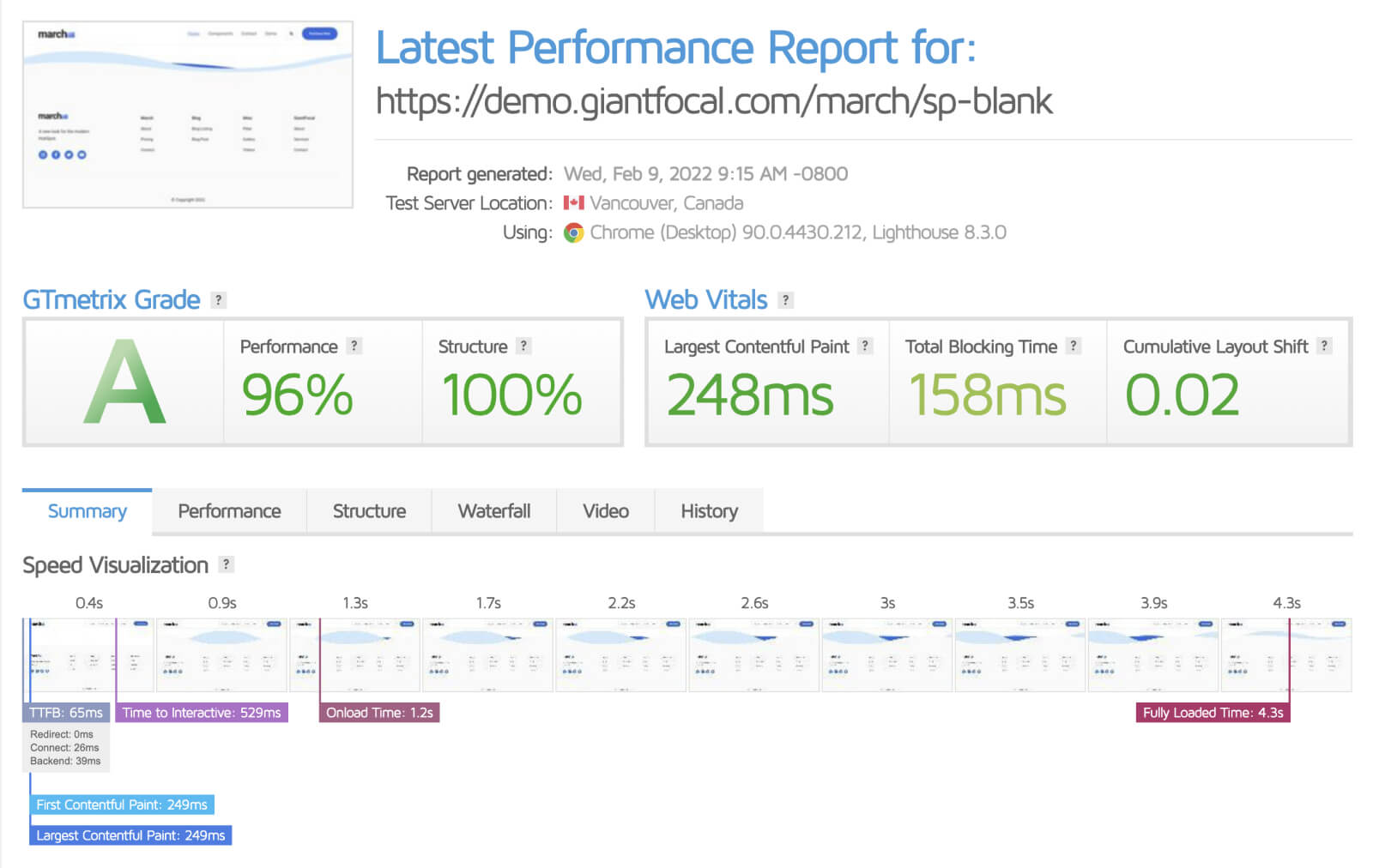Click the Canada flag icon

[x=573, y=203]
